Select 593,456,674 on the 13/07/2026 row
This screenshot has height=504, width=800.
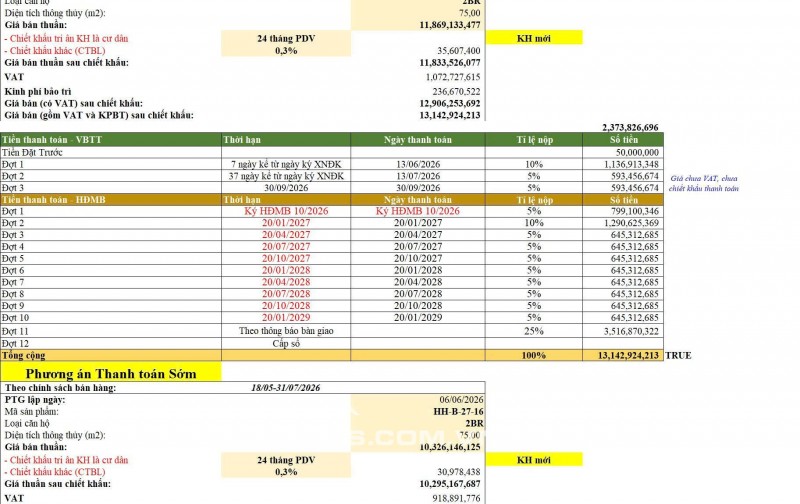point(635,176)
